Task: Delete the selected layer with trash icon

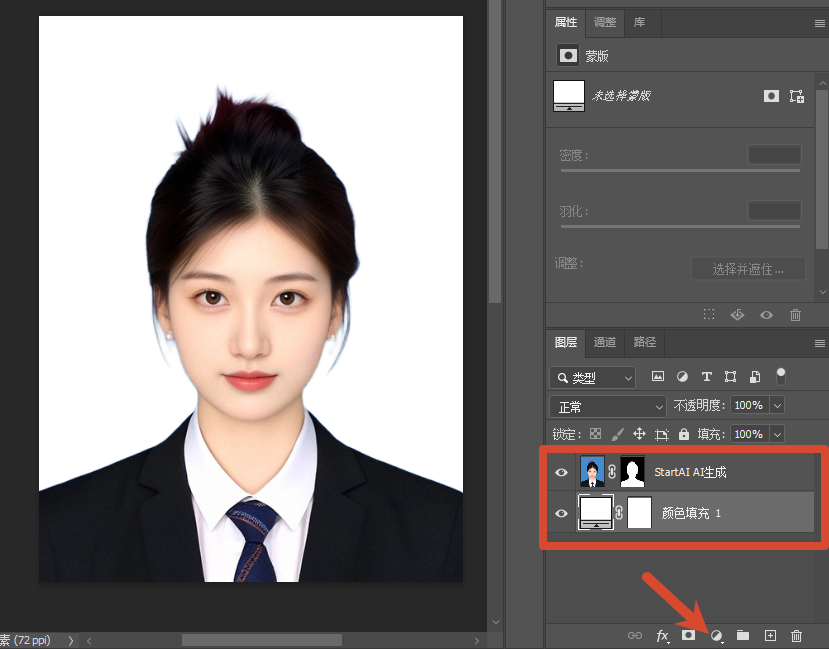Action: (797, 635)
